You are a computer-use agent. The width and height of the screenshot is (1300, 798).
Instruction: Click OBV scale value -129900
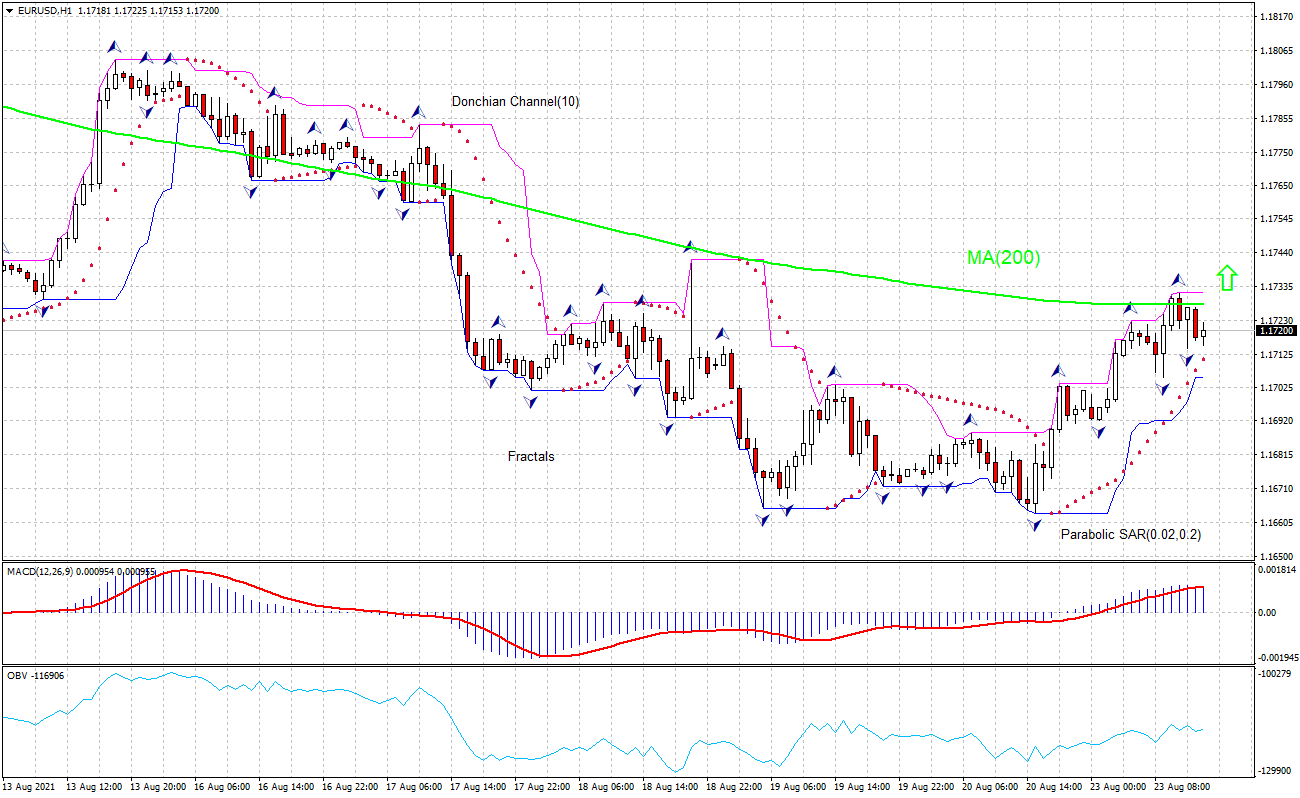tap(1276, 770)
